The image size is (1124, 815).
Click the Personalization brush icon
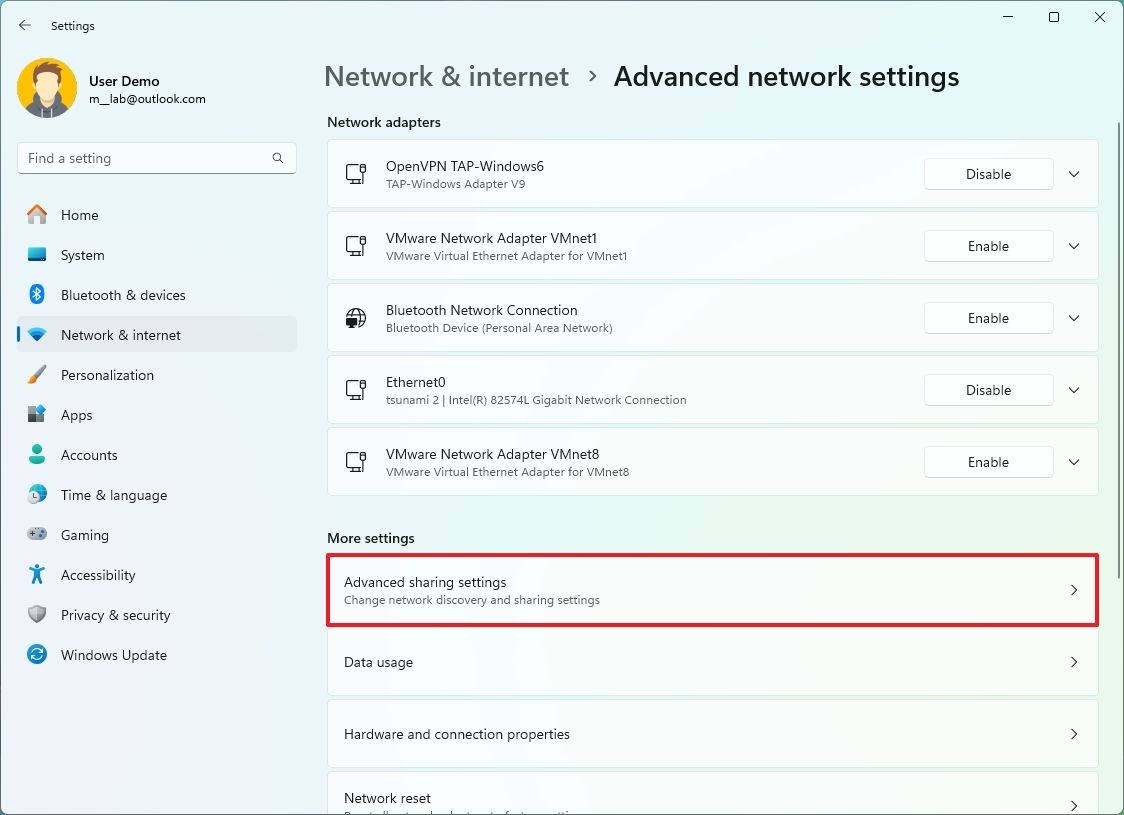(x=38, y=375)
